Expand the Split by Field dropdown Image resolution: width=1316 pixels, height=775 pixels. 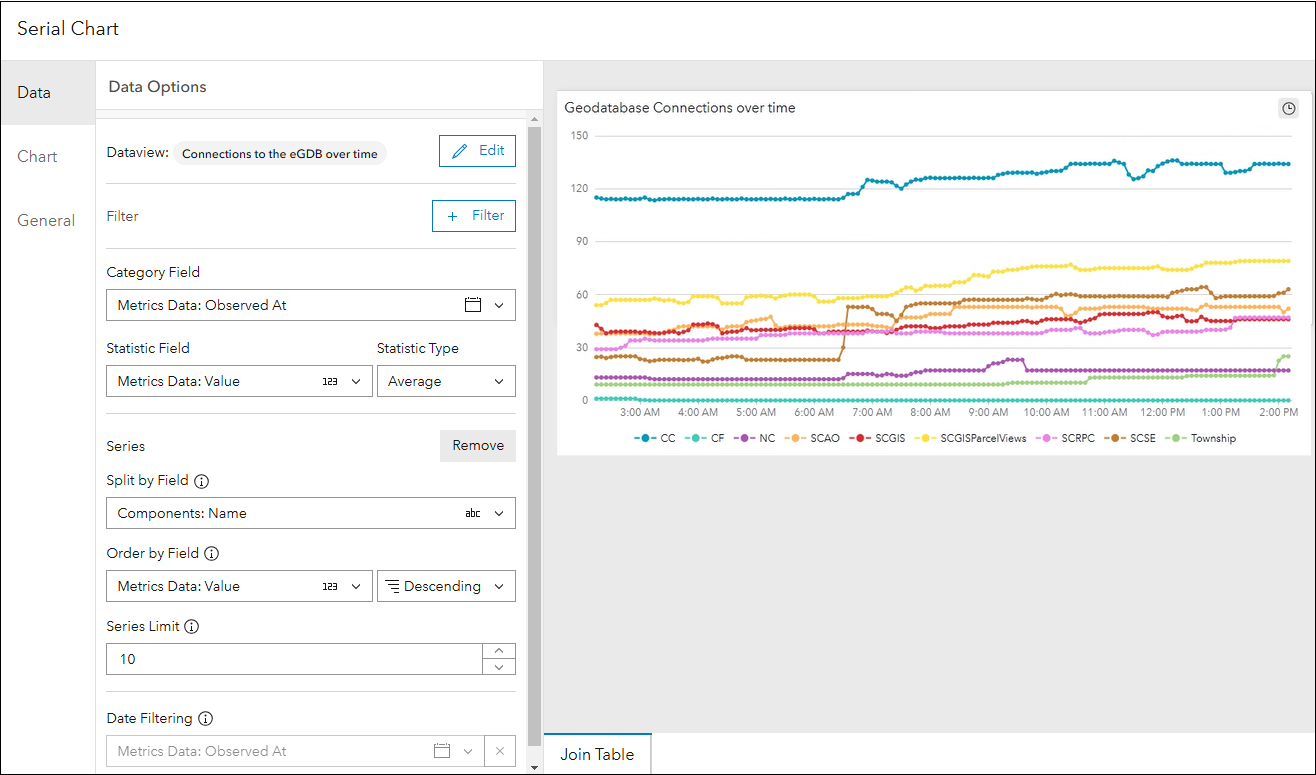coord(499,513)
